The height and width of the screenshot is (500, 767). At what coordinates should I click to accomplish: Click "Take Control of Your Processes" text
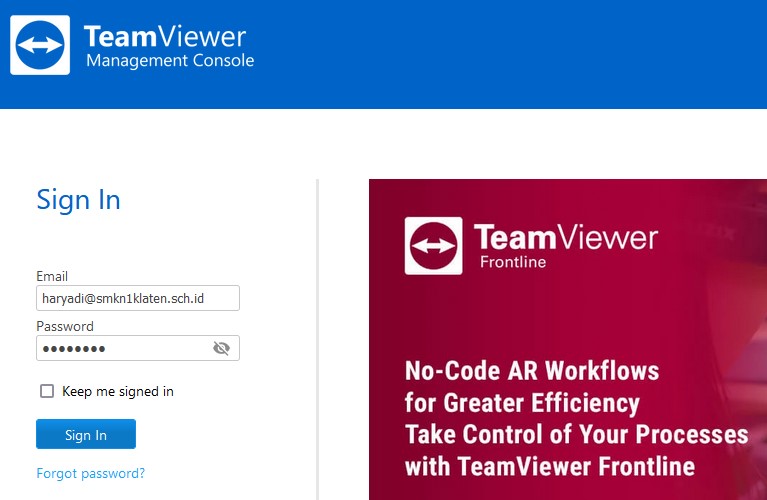tap(576, 434)
